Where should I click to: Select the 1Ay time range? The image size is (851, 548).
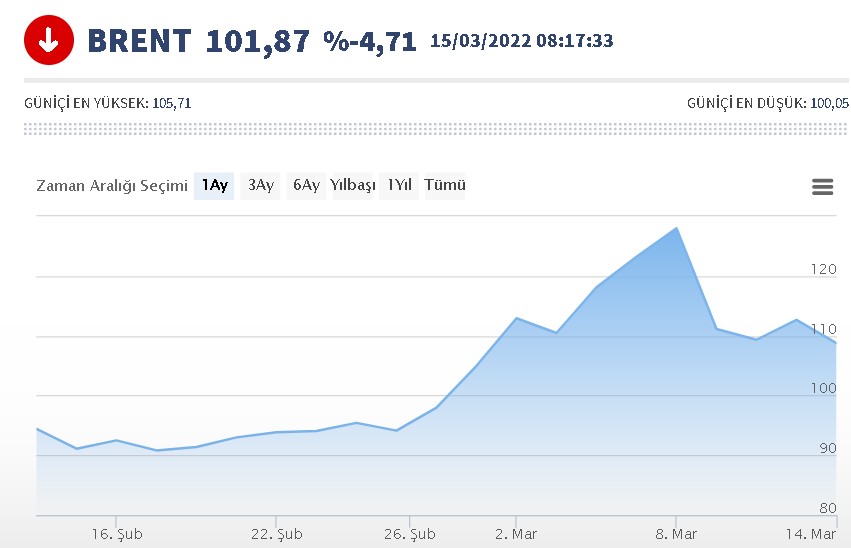(214, 186)
